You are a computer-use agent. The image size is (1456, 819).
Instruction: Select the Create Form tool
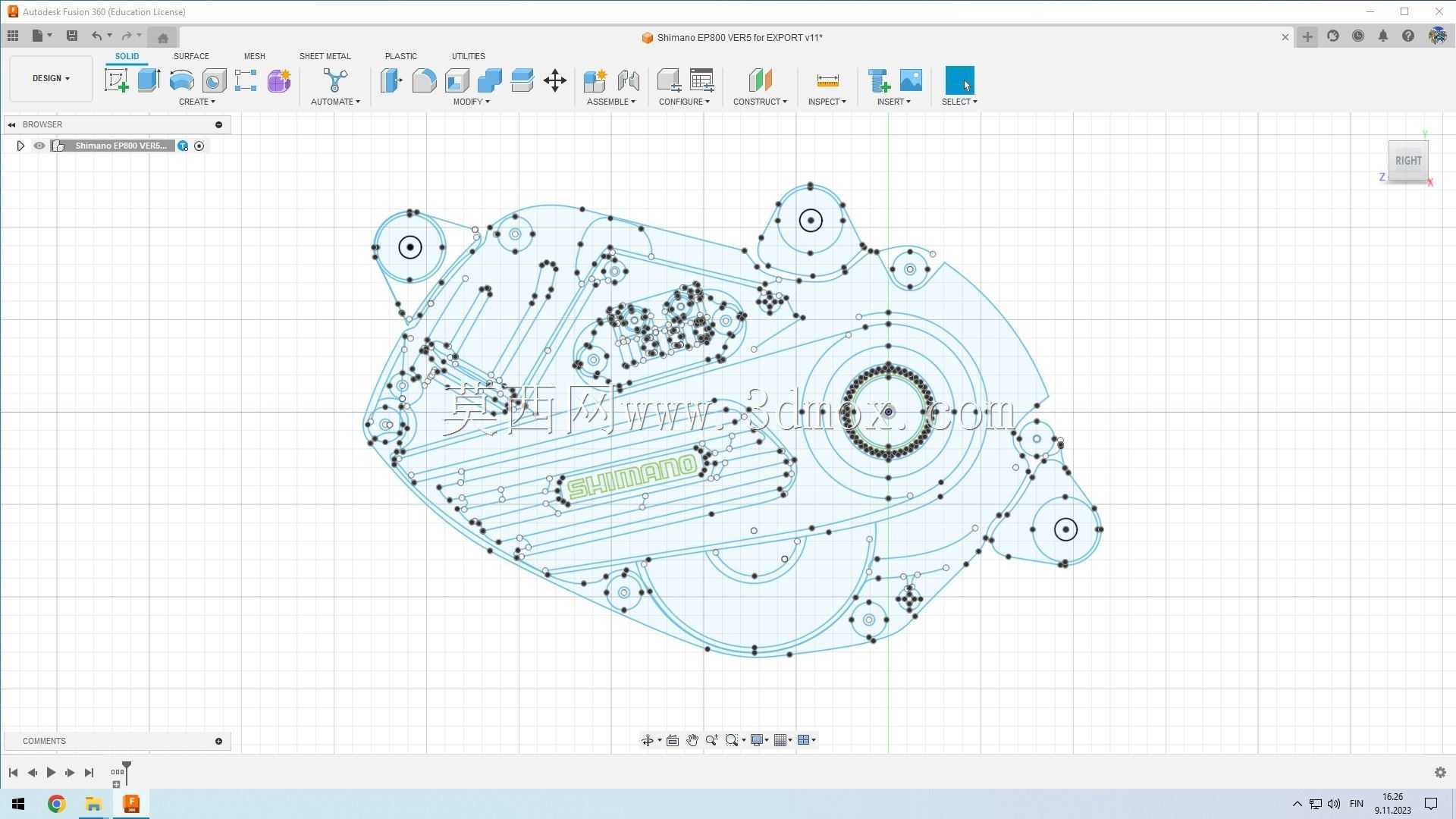(278, 80)
